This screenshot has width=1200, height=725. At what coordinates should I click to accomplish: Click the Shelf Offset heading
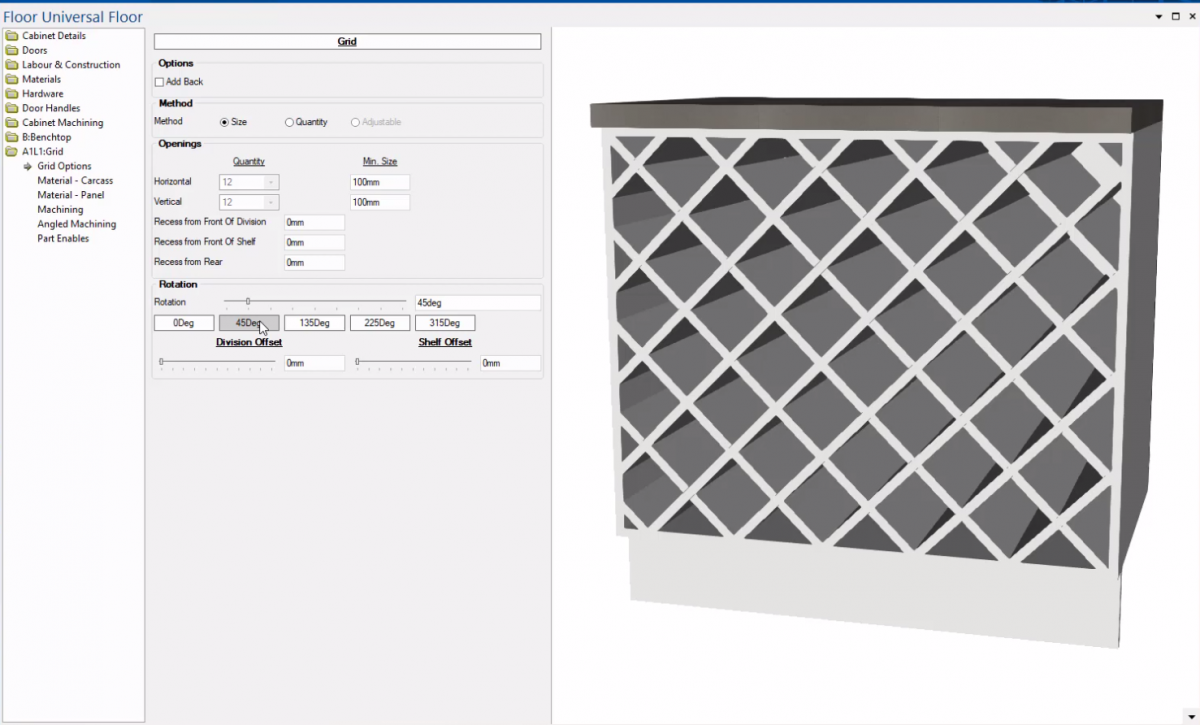[445, 342]
